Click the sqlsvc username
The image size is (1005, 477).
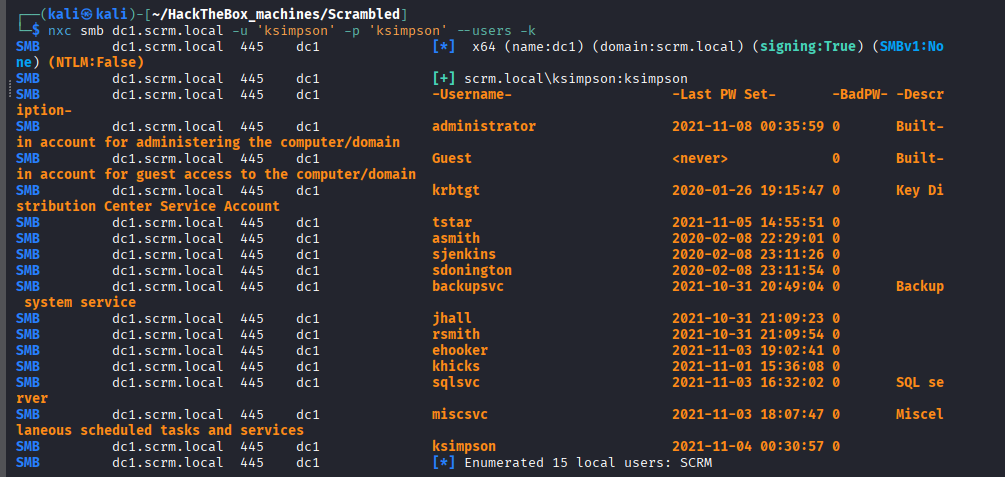(x=456, y=383)
